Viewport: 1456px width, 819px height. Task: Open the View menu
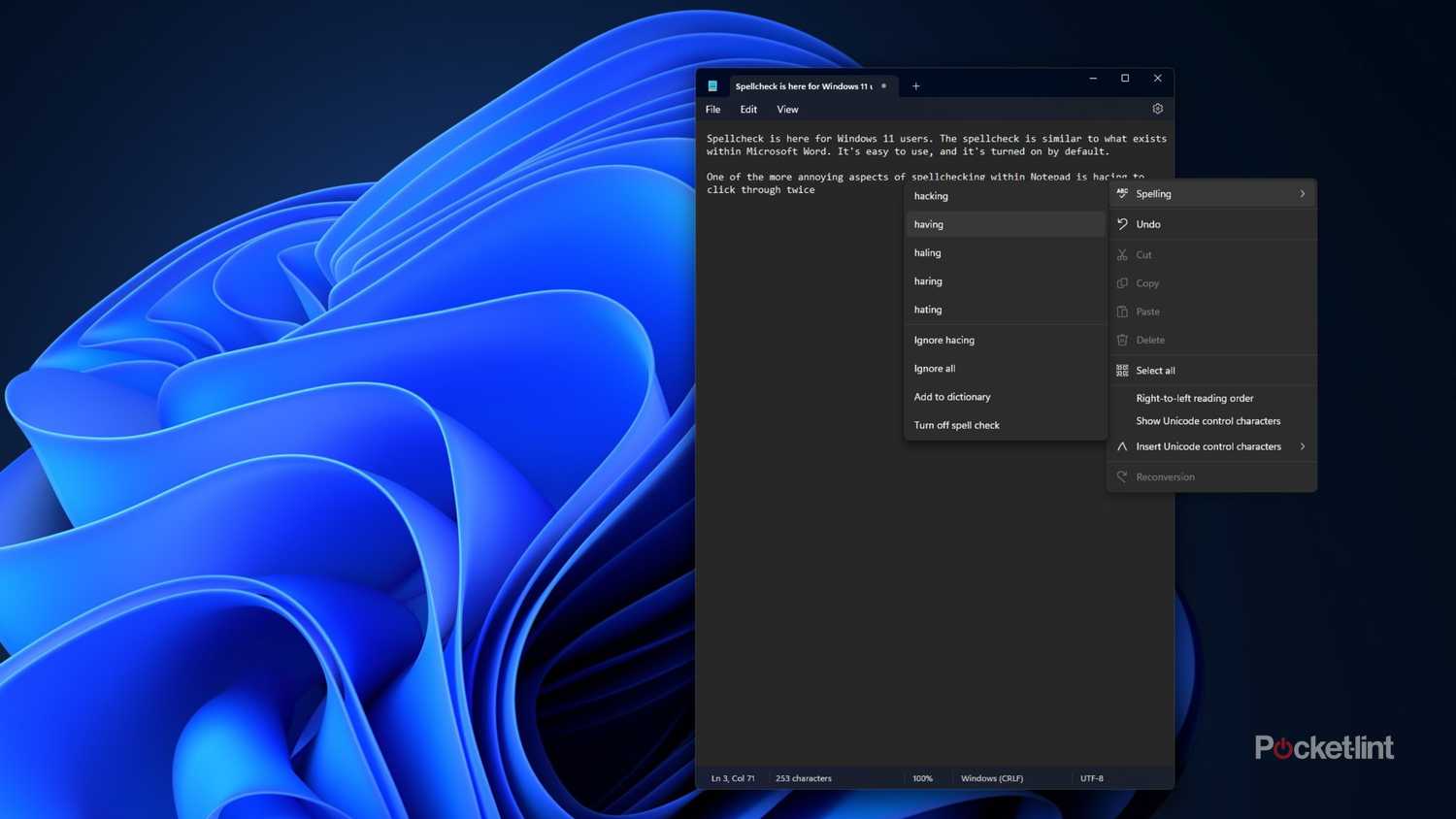787,110
